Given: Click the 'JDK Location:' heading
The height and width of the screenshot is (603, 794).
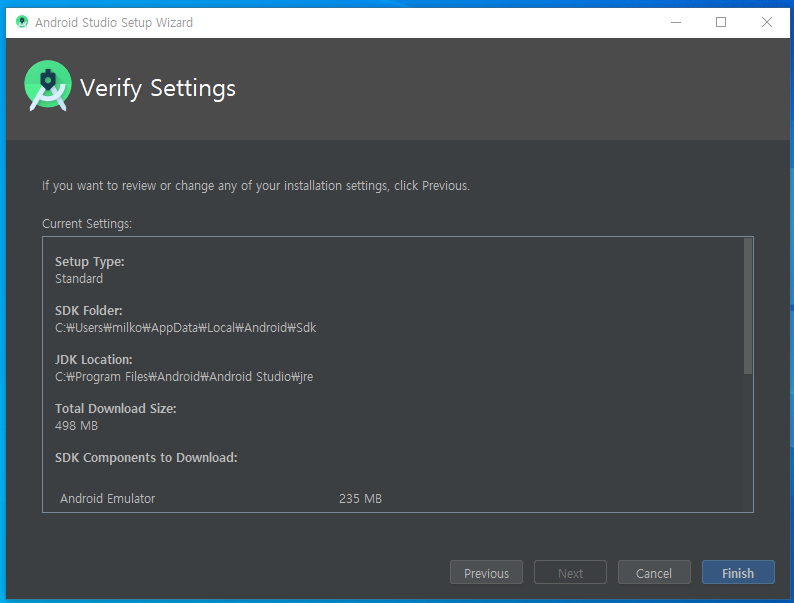Looking at the screenshot, I should (x=94, y=359).
